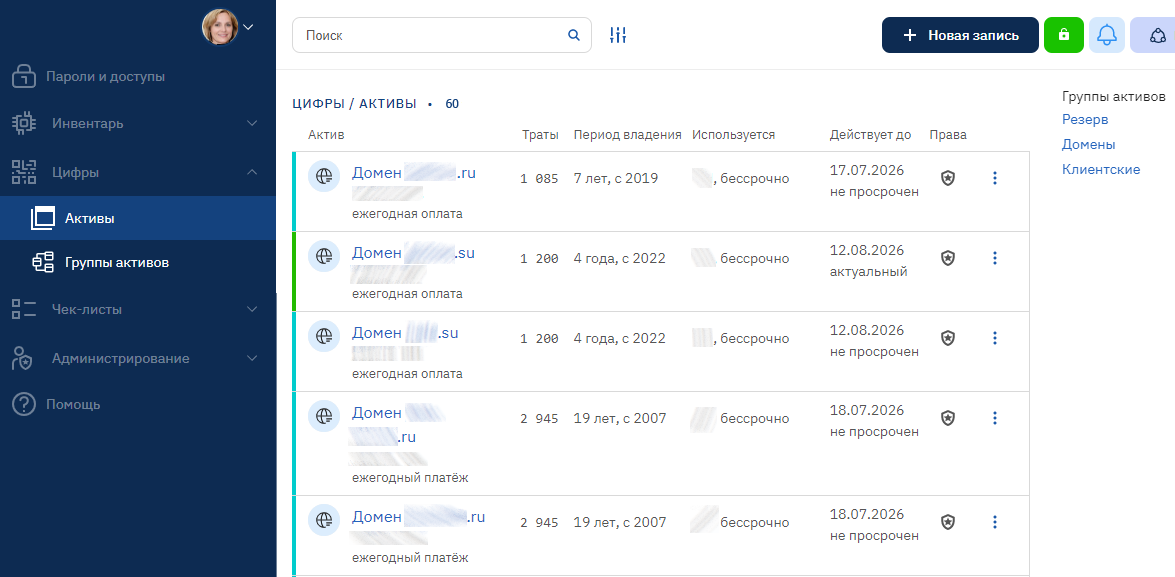The height and width of the screenshot is (577, 1175).
Task: Click the Администрирование user-shield icon
Action: tap(22, 358)
